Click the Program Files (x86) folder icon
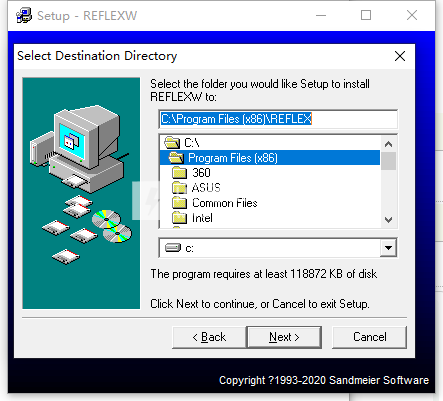This screenshot has height=401, width=443. pyautogui.click(x=176, y=158)
